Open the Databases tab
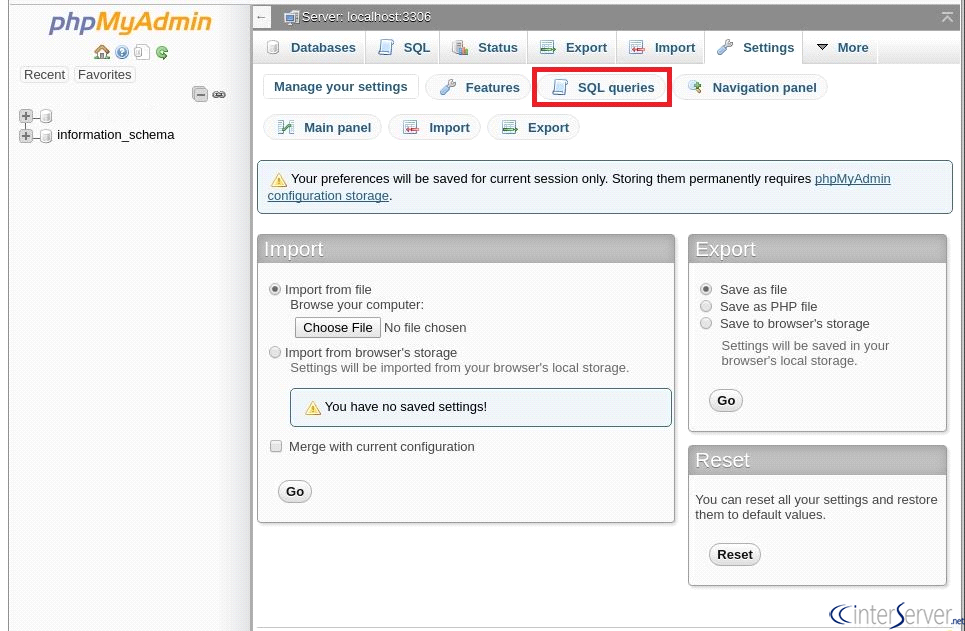Image resolution: width=965 pixels, height=631 pixels. click(x=311, y=47)
